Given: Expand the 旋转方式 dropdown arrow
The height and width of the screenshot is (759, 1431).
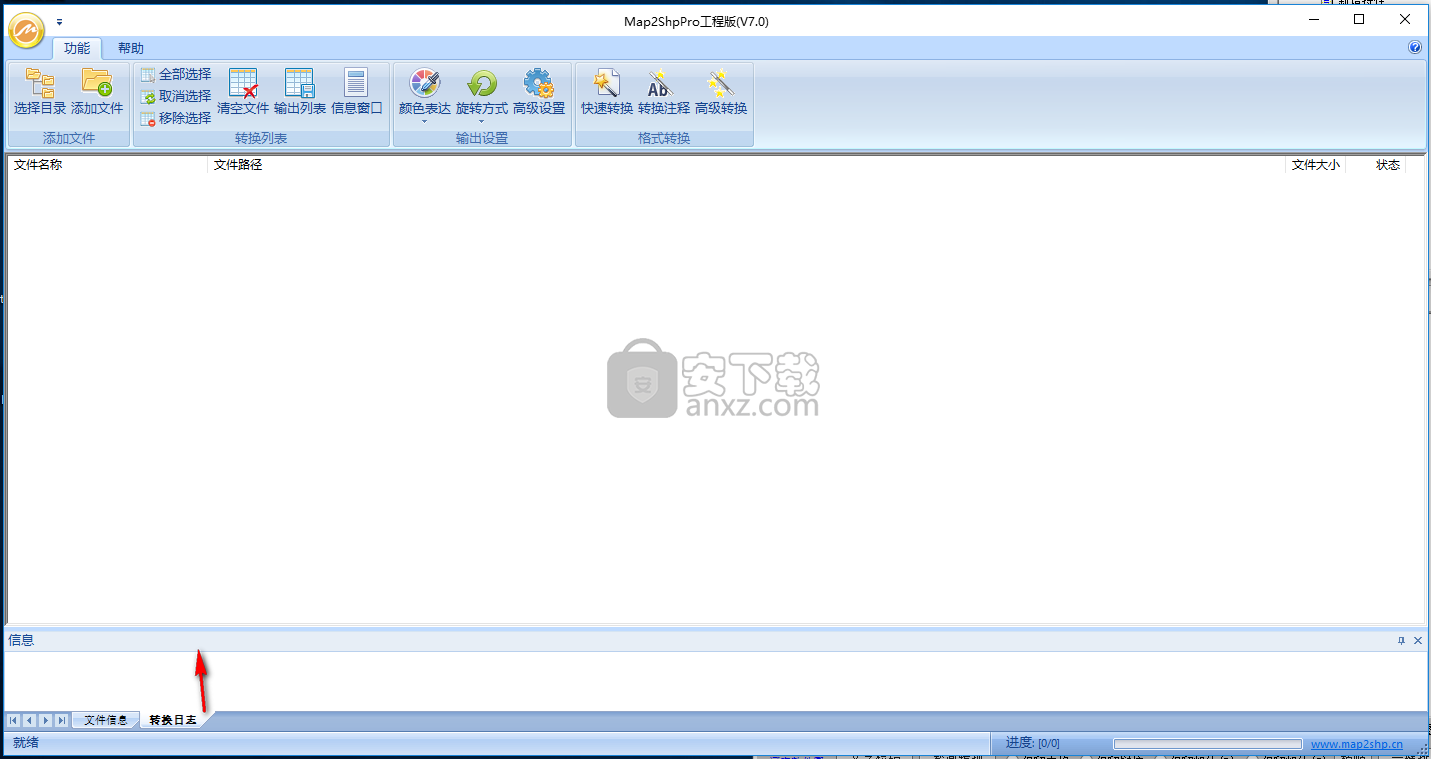Looking at the screenshot, I should [482, 121].
